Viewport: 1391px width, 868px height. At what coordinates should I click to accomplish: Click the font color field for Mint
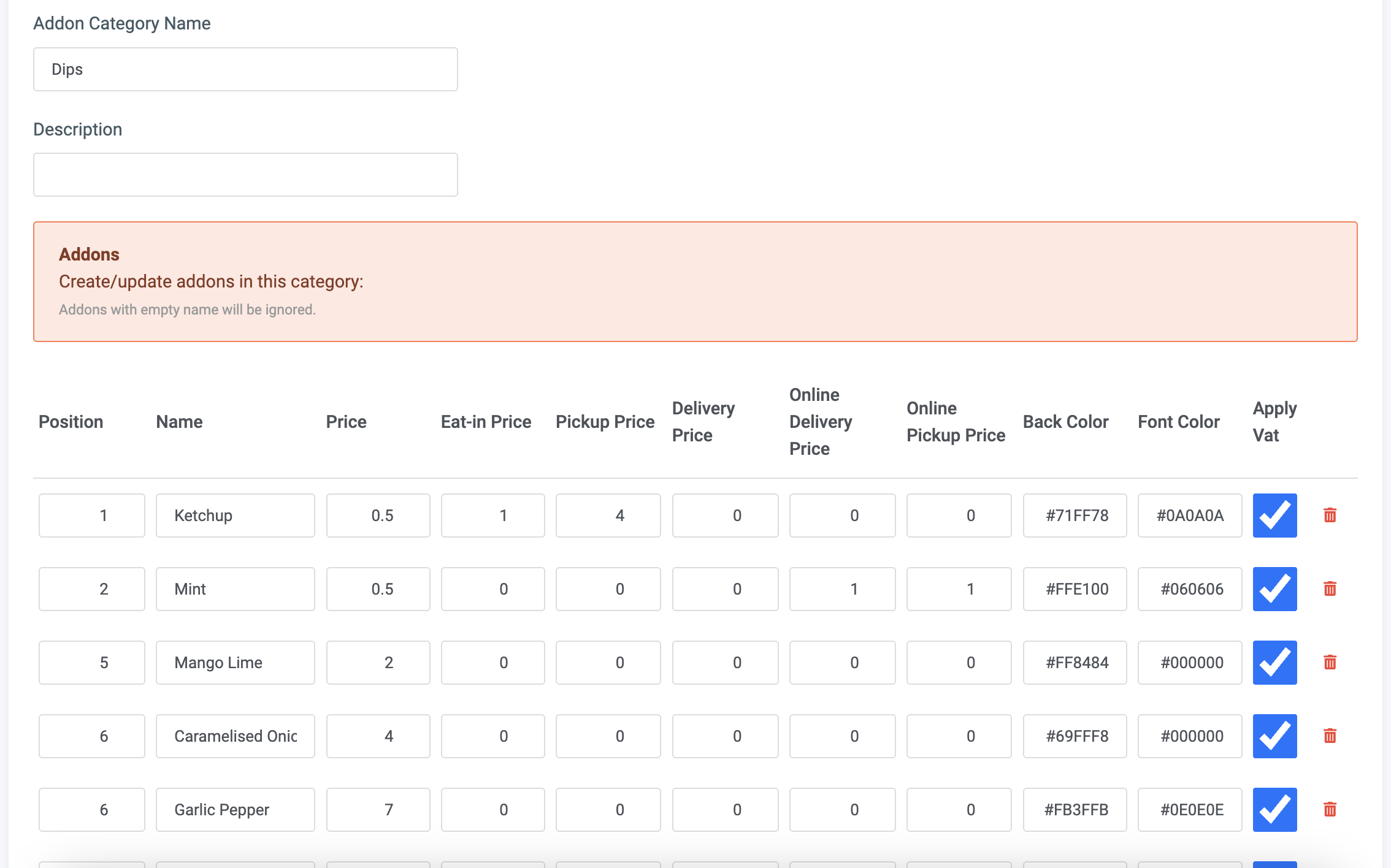click(1191, 588)
